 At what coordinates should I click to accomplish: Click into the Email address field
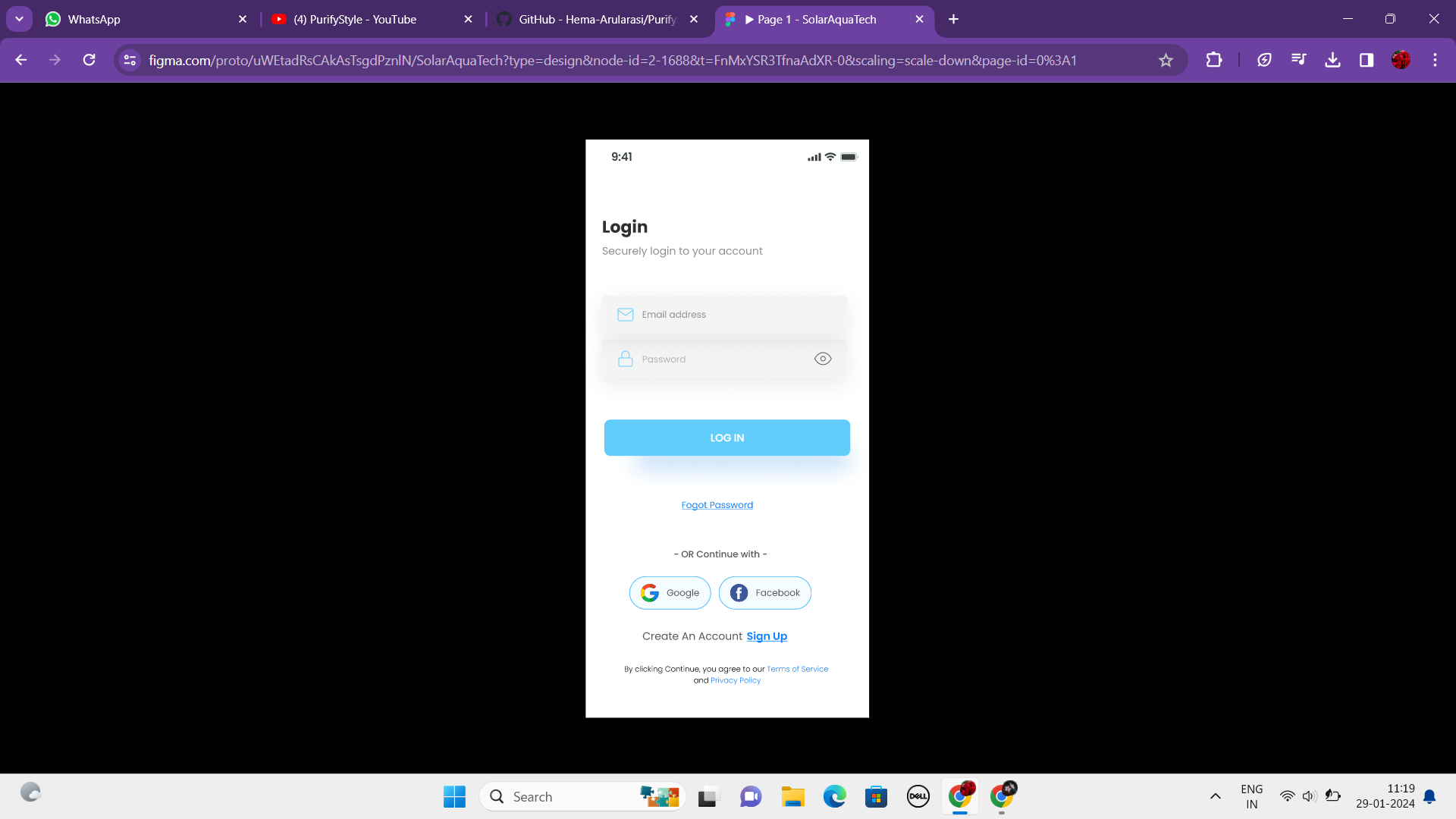pos(724,315)
